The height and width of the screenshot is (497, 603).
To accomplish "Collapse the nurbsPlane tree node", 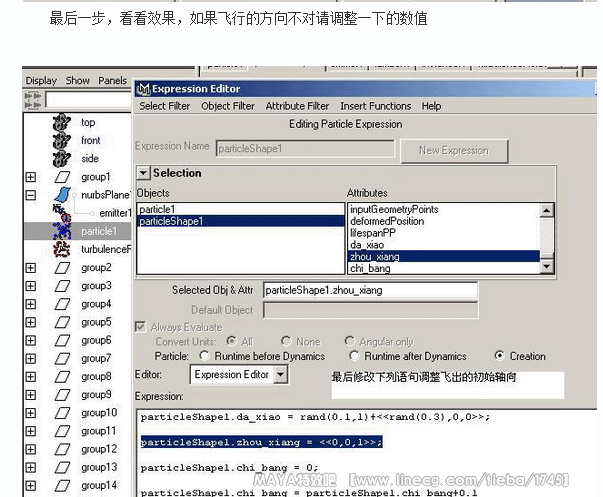I will click(x=30, y=195).
